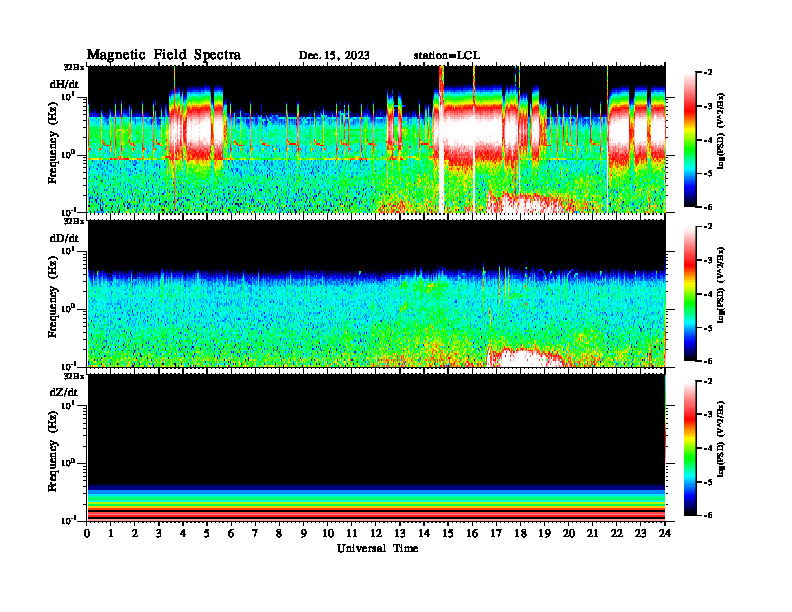This screenshot has width=792, height=612.
Task: Click hour tick label "14" on time axis
Action: pos(424,533)
